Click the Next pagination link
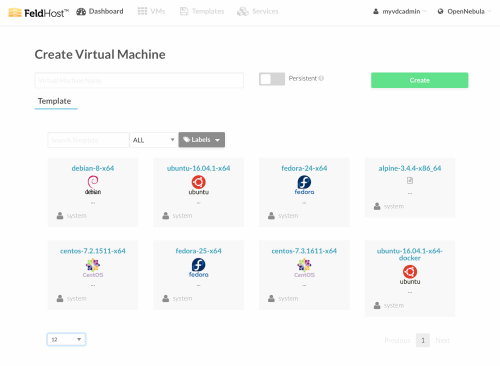500x366 pixels. pos(442,340)
